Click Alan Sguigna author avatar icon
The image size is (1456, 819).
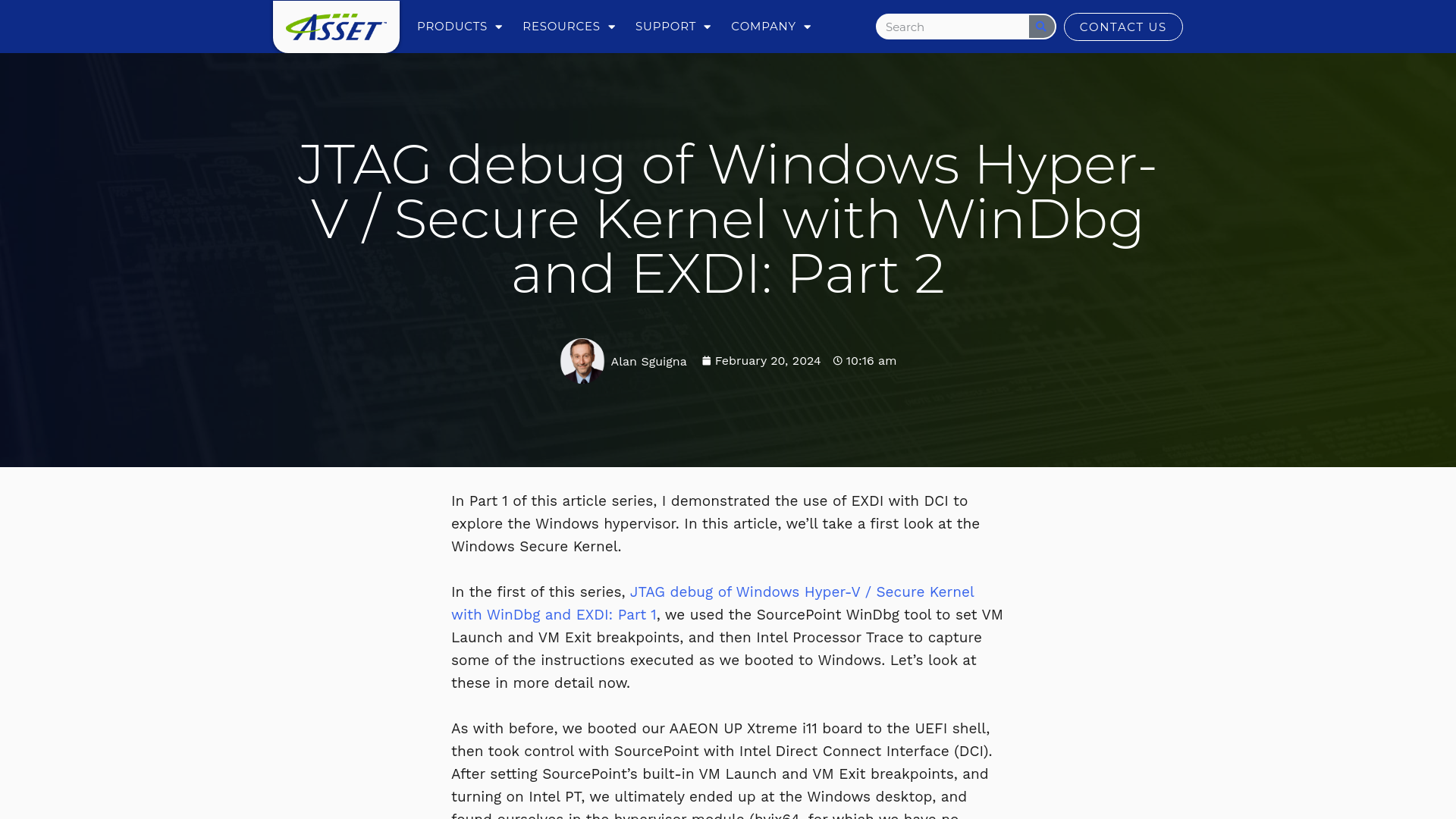580,361
